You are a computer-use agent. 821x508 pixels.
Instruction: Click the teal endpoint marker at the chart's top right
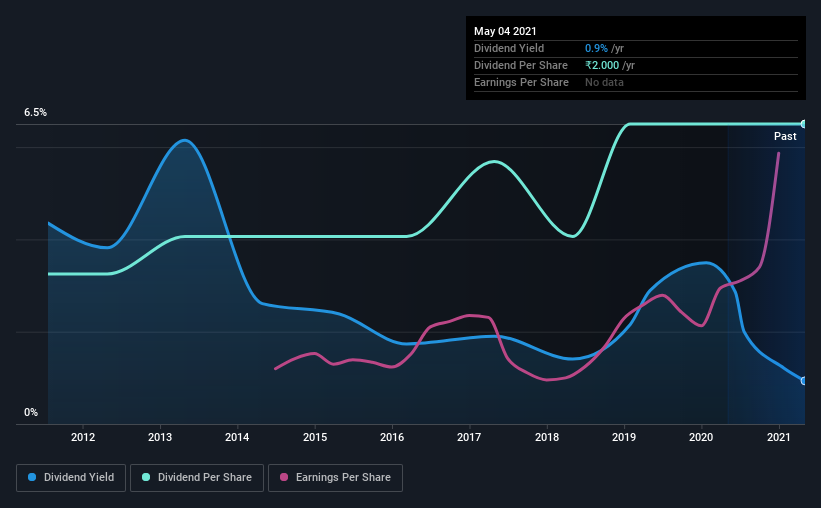coord(803,124)
